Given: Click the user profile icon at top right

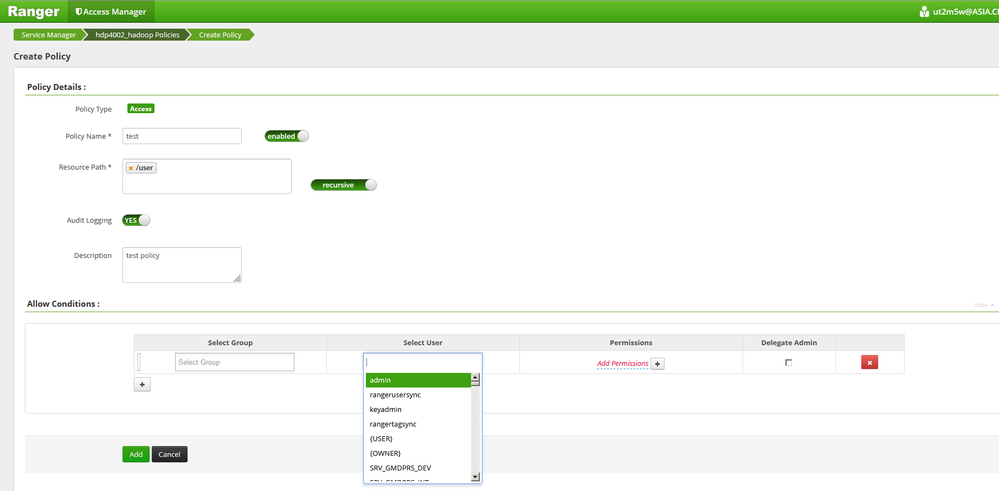Looking at the screenshot, I should [924, 11].
